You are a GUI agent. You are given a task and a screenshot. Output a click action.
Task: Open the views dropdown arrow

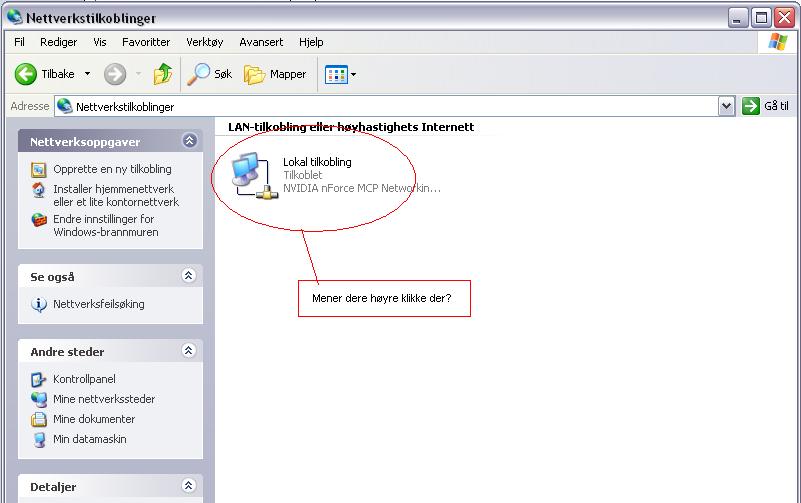pos(353,75)
